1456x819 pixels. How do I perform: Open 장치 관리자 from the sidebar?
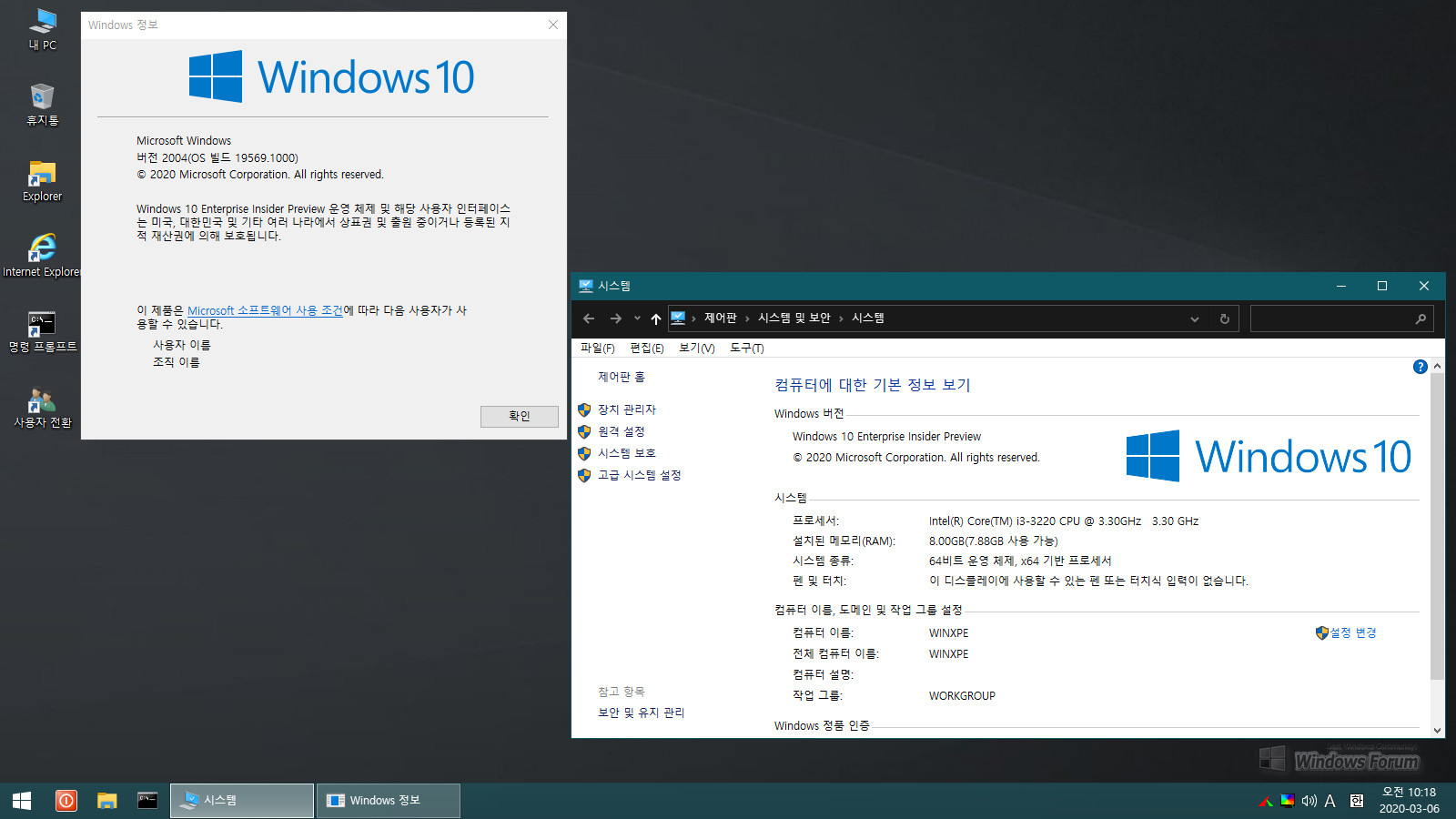click(626, 409)
